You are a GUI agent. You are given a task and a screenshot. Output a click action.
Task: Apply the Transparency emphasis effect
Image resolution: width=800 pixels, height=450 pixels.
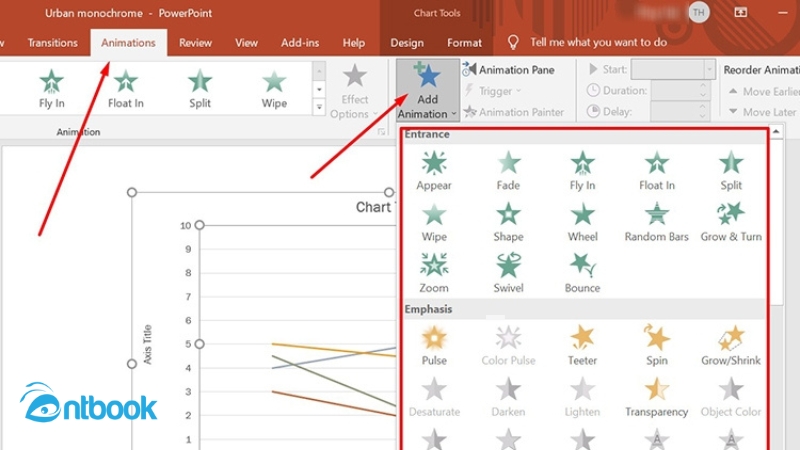pos(657,397)
